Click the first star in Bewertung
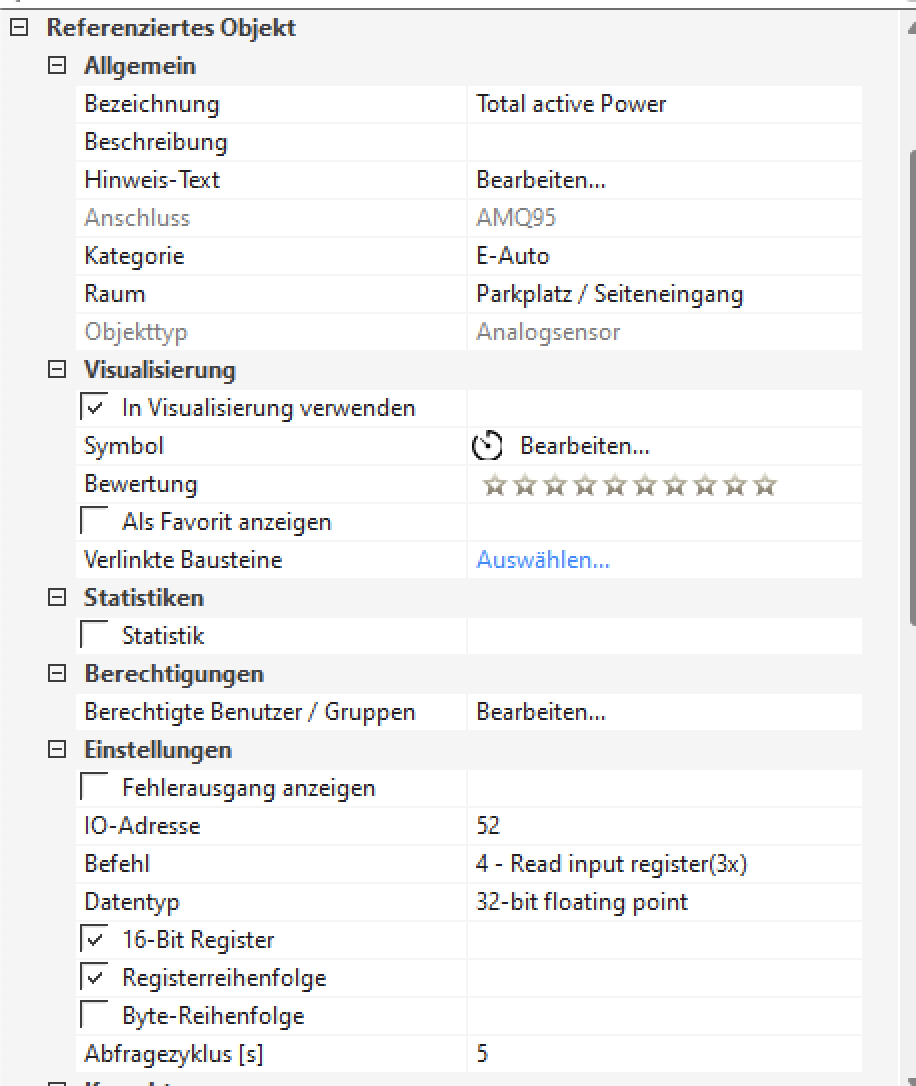Viewport: 916px width, 1086px height. coord(493,486)
